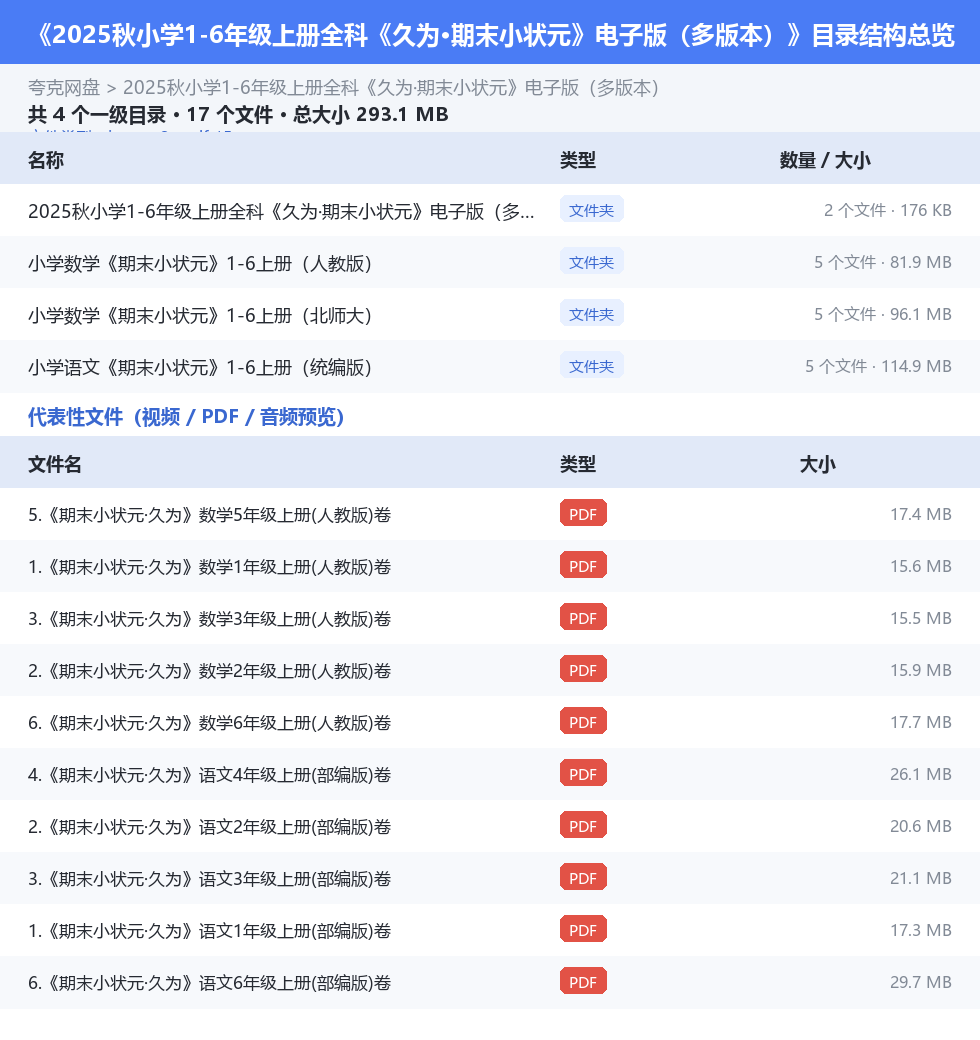Open file 2.《期末小状元·久为》语文2年级上册(部编版)卷
The image size is (980, 1040).
point(210,827)
